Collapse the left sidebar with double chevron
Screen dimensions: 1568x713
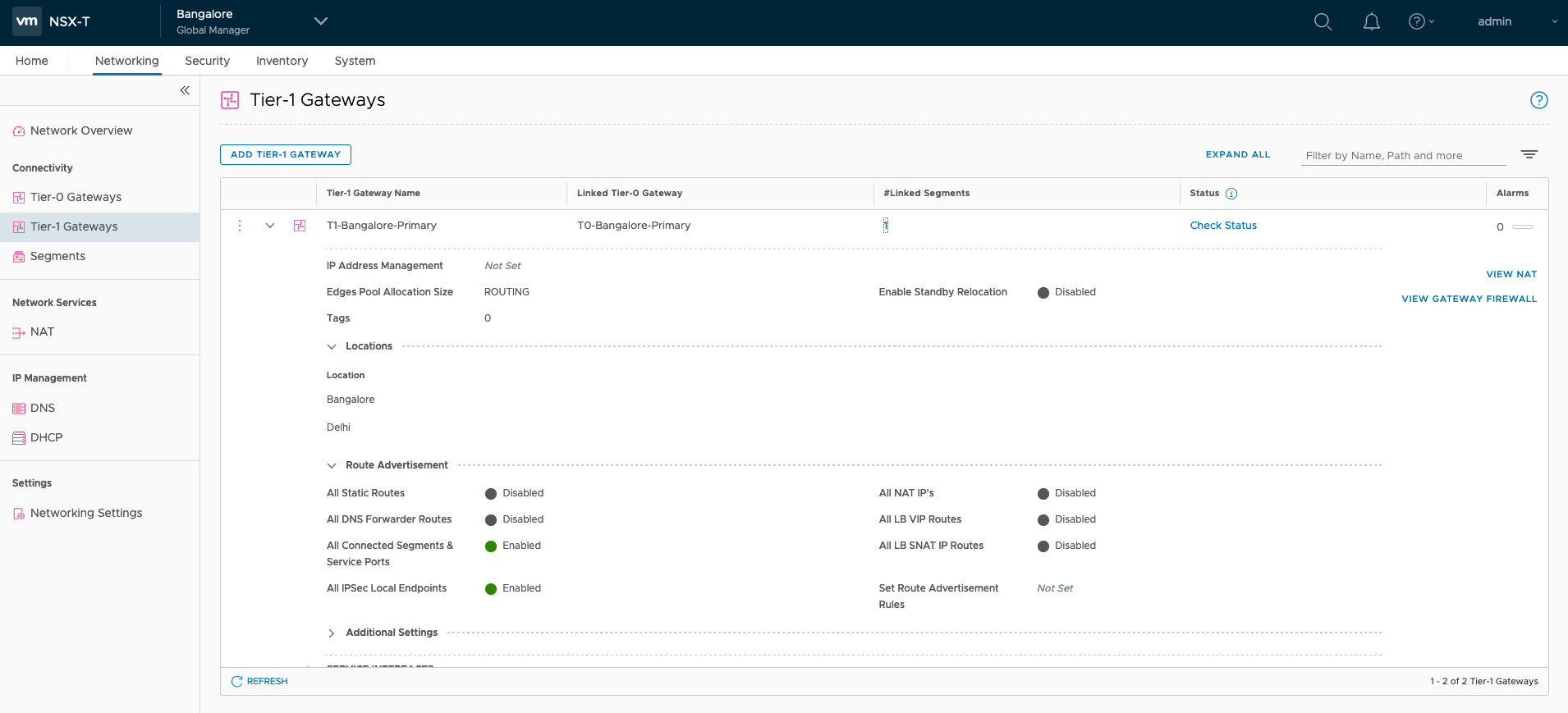185,90
